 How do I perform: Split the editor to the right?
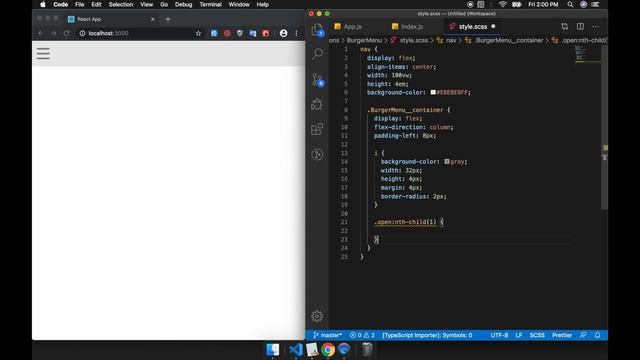pos(580,27)
